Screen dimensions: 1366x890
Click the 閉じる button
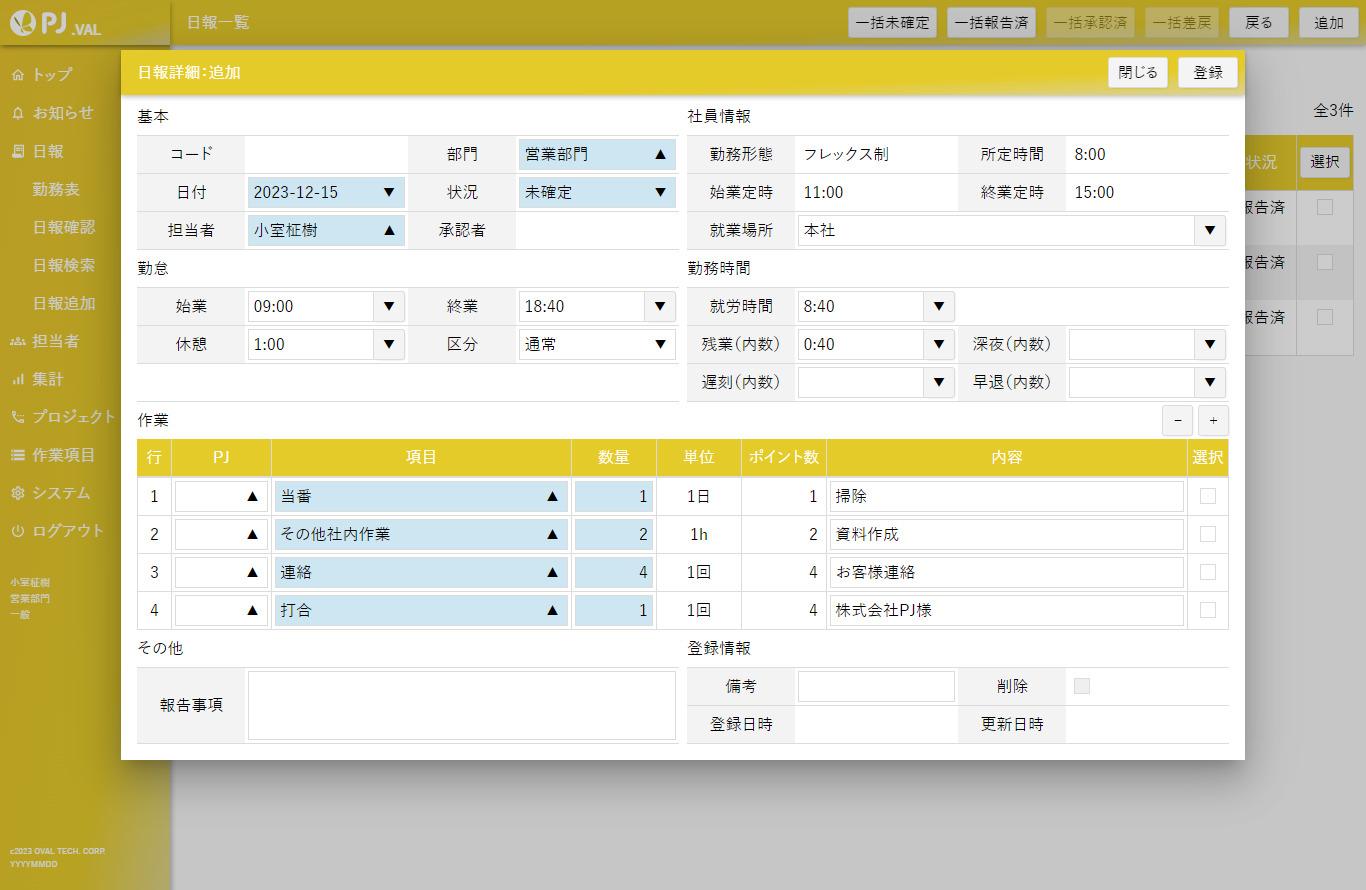(1137, 72)
